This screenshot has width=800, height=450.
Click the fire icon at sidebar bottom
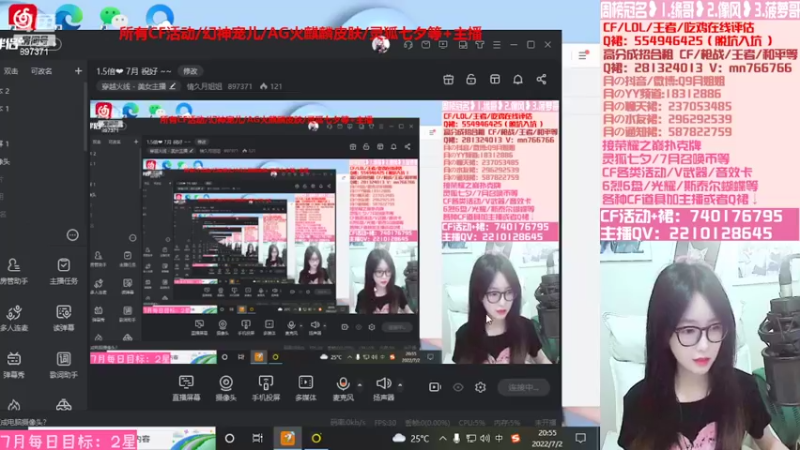point(14,406)
